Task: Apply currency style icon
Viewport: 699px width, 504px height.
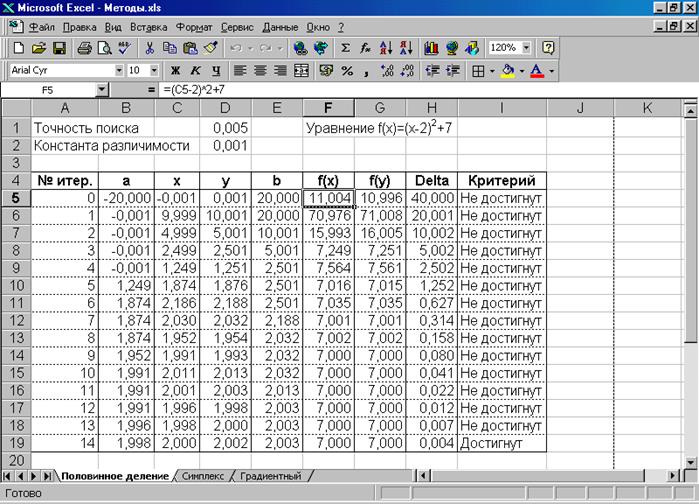Action: pyautogui.click(x=326, y=70)
